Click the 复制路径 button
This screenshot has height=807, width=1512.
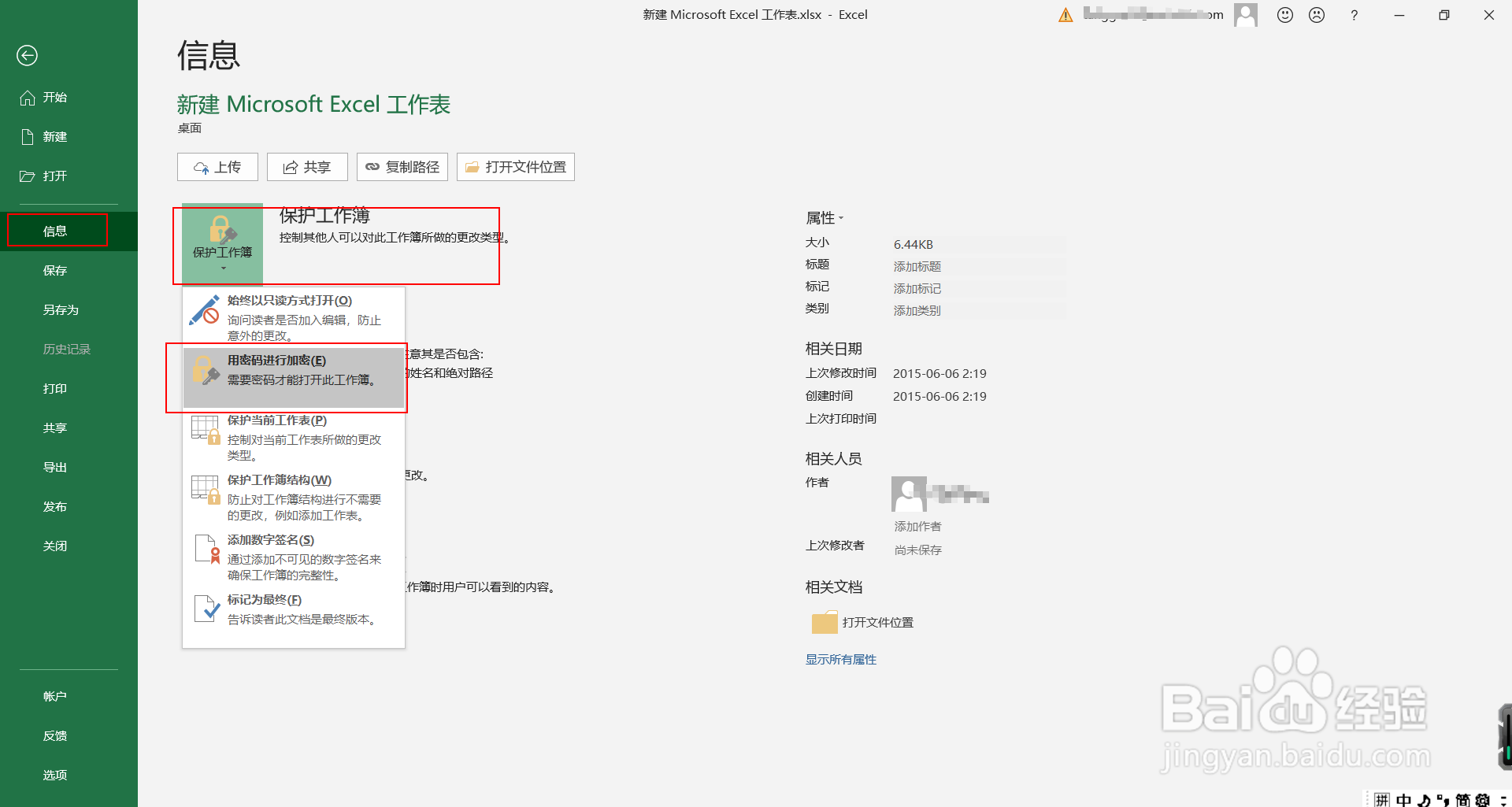pyautogui.click(x=402, y=167)
